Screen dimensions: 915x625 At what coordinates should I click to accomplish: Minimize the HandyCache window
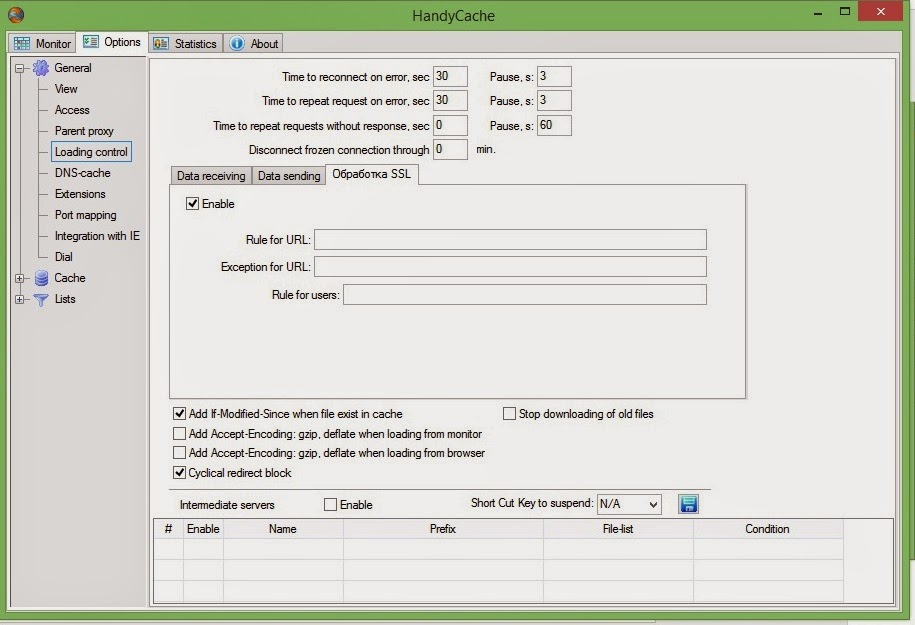818,12
